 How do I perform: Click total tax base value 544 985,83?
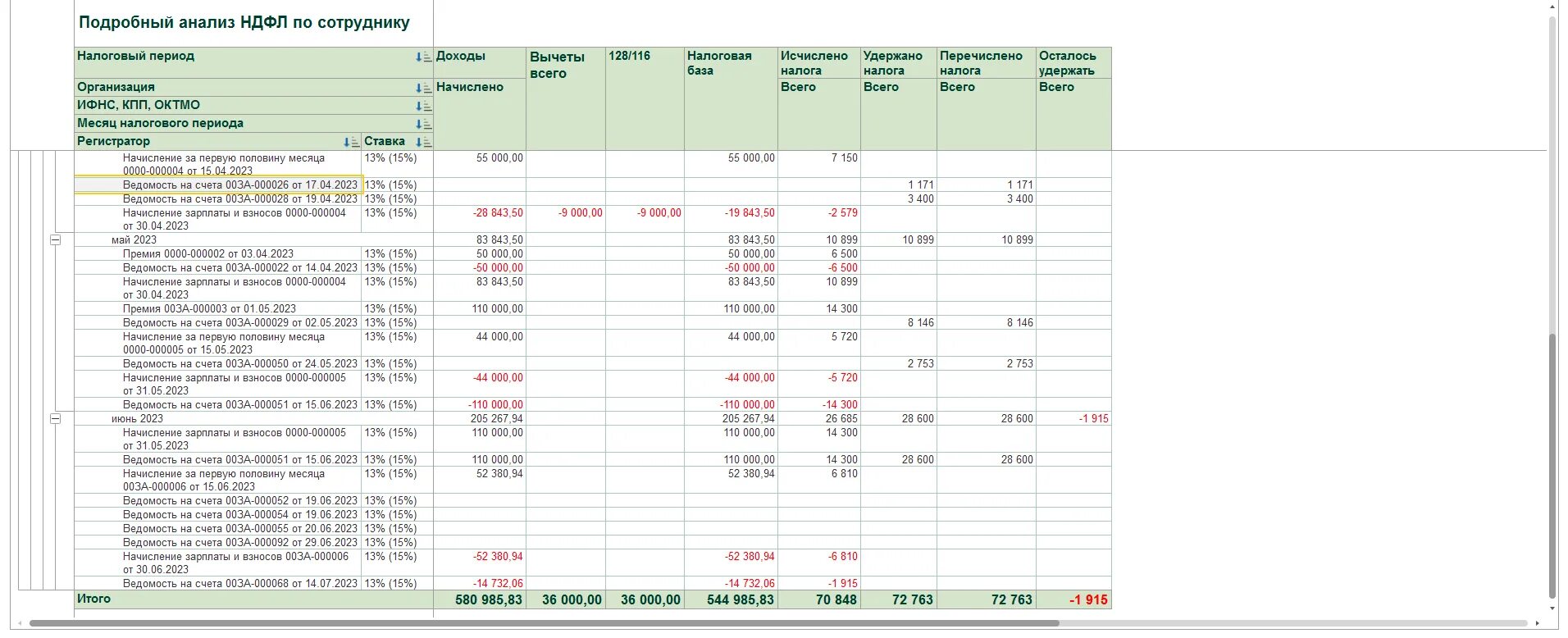pos(741,600)
